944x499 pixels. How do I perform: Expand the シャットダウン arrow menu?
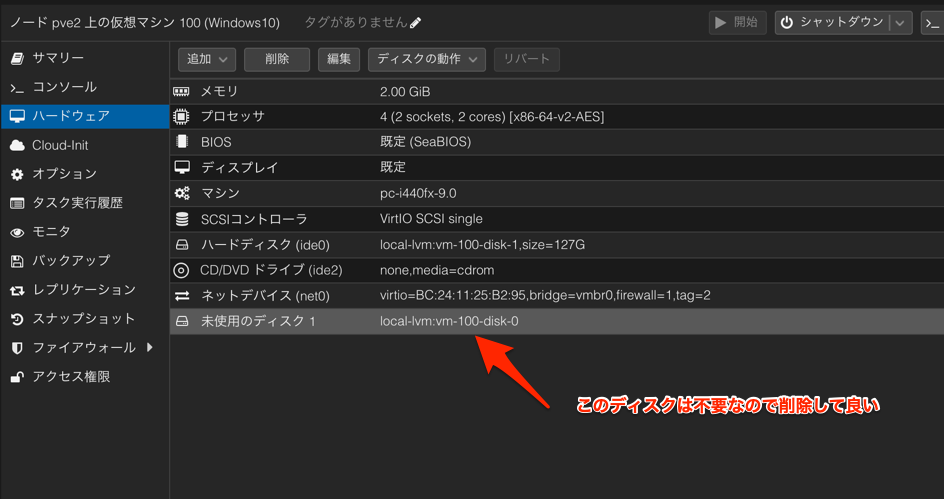(x=902, y=23)
